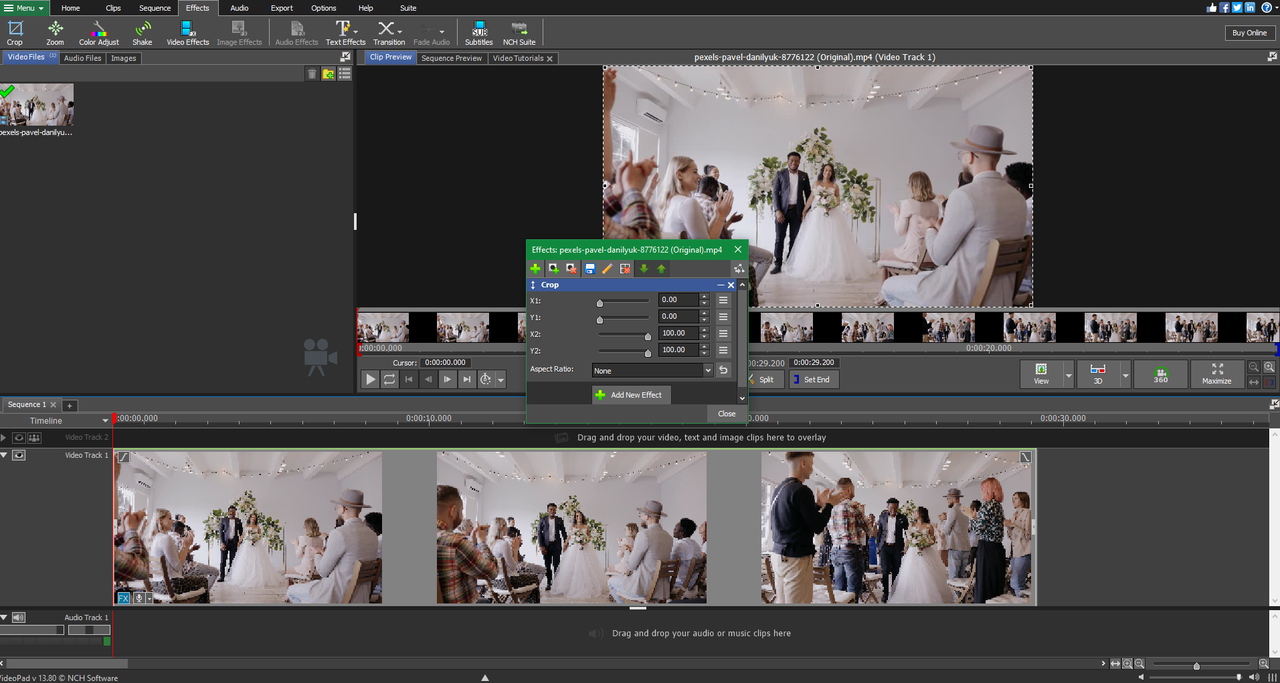Viewport: 1280px width, 683px height.
Task: Toggle Video Track 1 visibility eye
Action: 19,455
